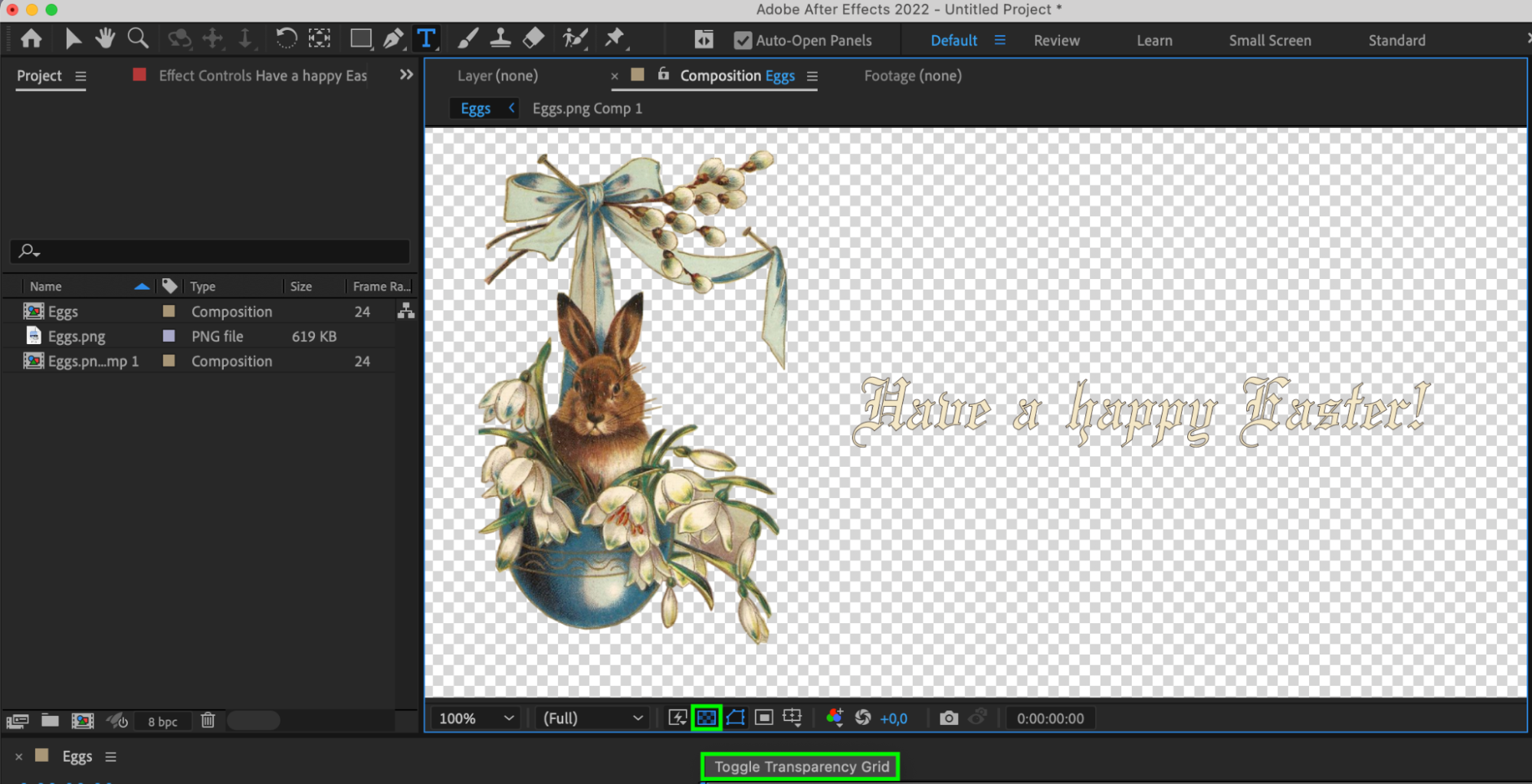1532x784 pixels.
Task: Select the Eggs breadcrumb in composition navigator
Action: [475, 109]
